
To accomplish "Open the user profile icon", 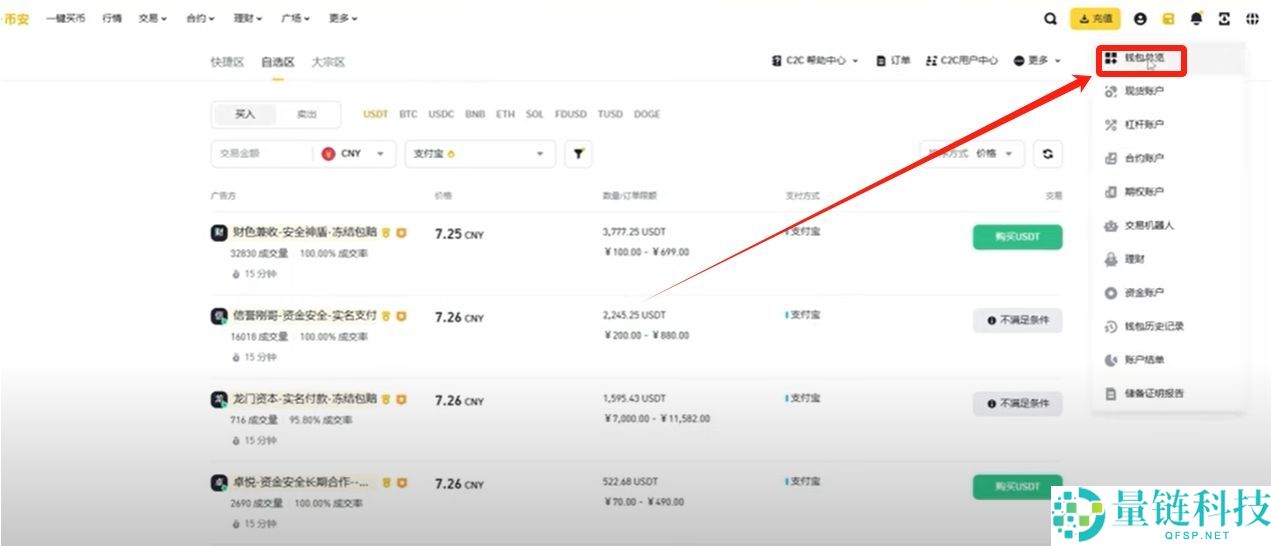I will coord(1140,18).
